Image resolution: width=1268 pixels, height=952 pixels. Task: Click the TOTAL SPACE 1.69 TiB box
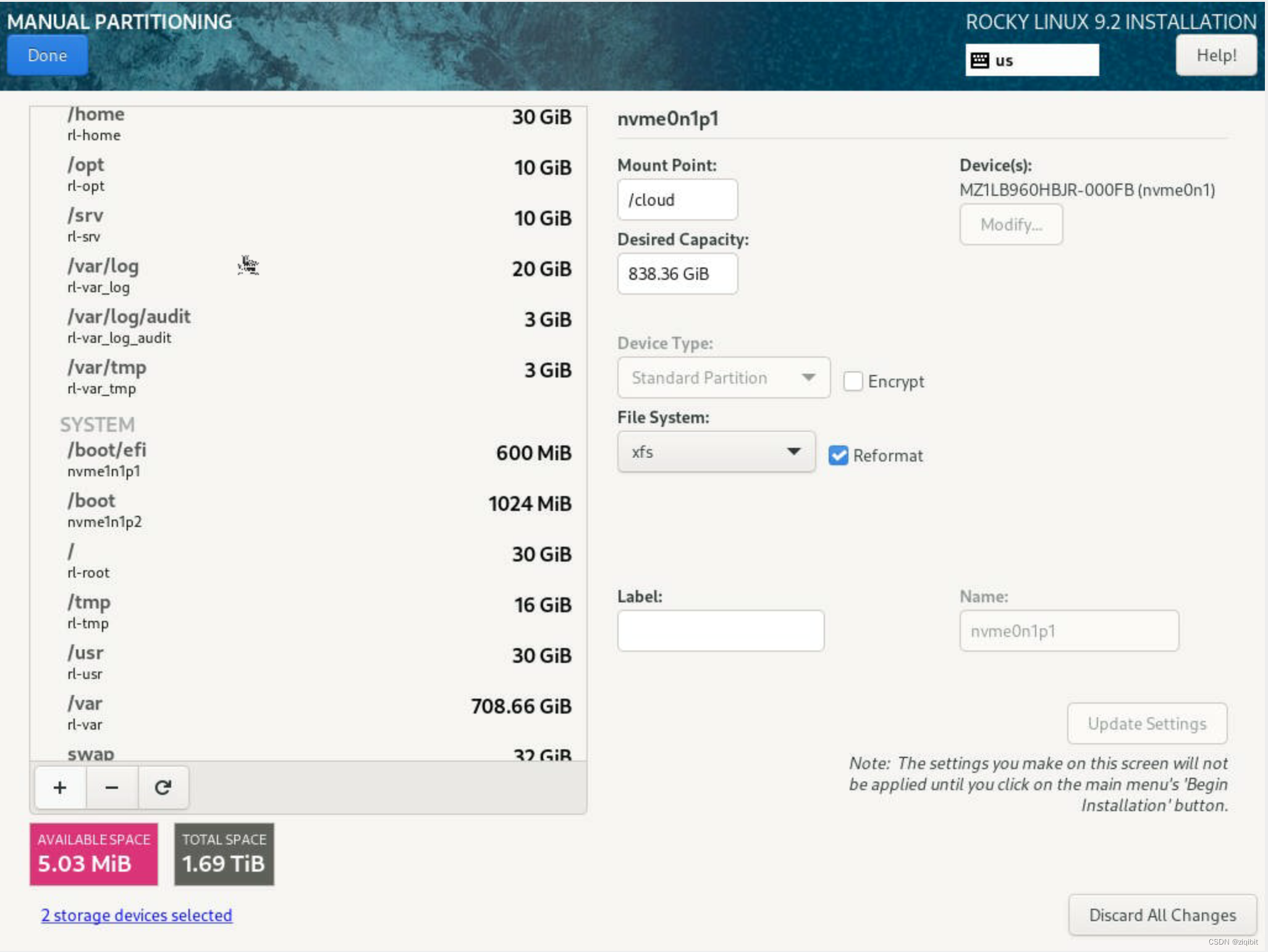224,854
